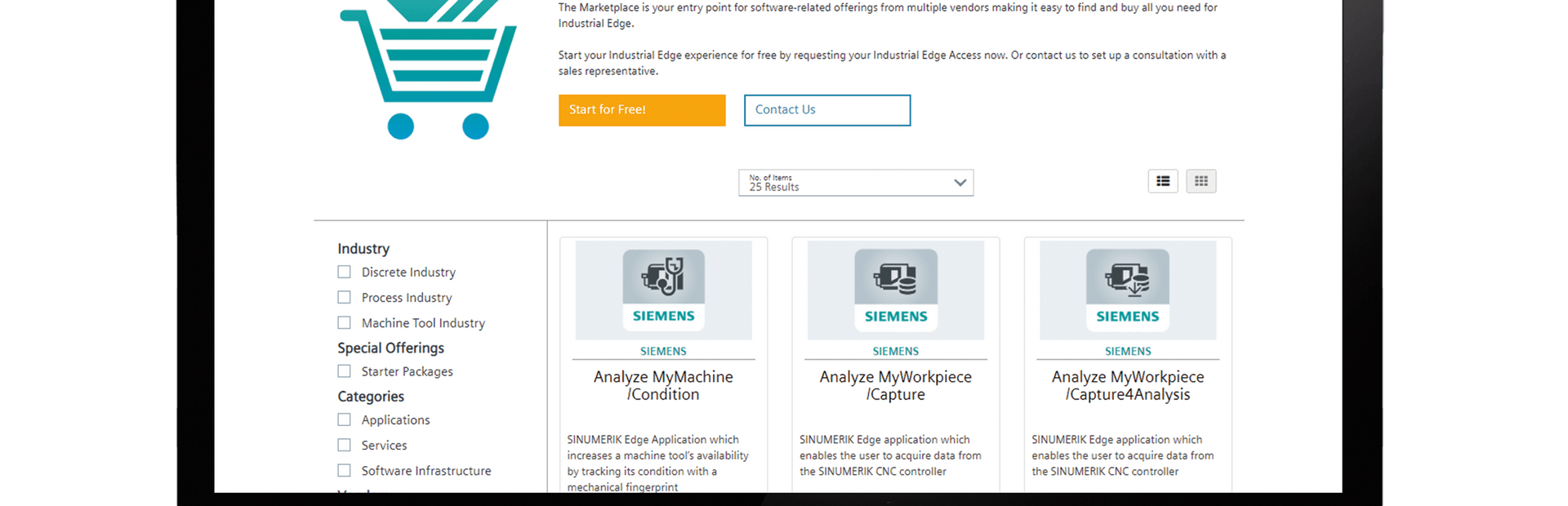Click description of Analyze MyWorkpiece /Capture4Analysis
Image resolution: width=1568 pixels, height=506 pixels.
click(x=1122, y=455)
